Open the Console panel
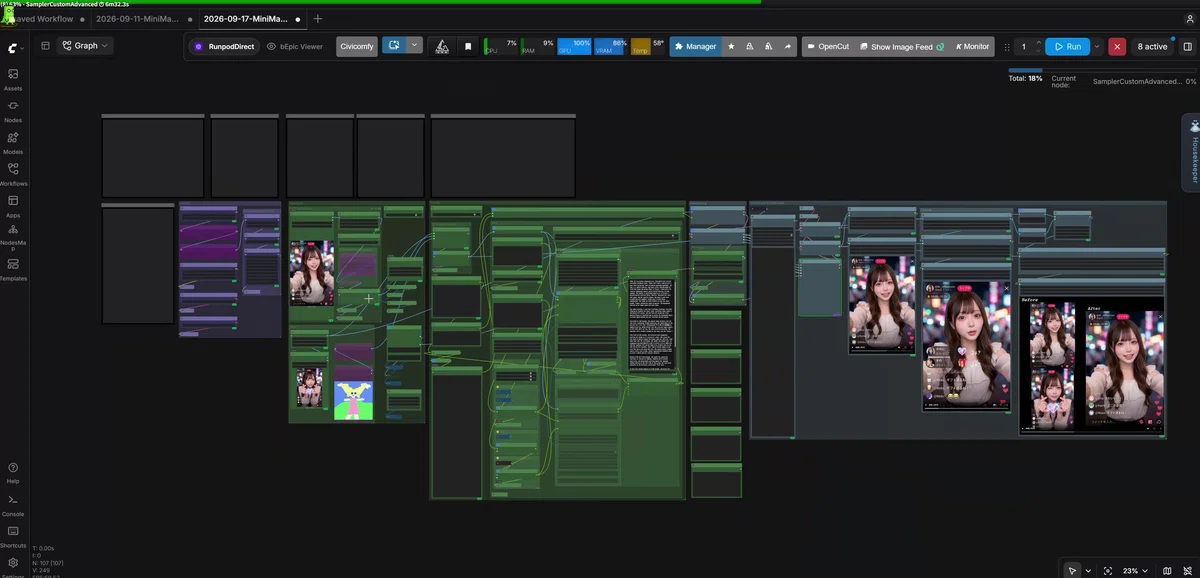Screen dimensions: 1200x578 pyautogui.click(x=13, y=504)
